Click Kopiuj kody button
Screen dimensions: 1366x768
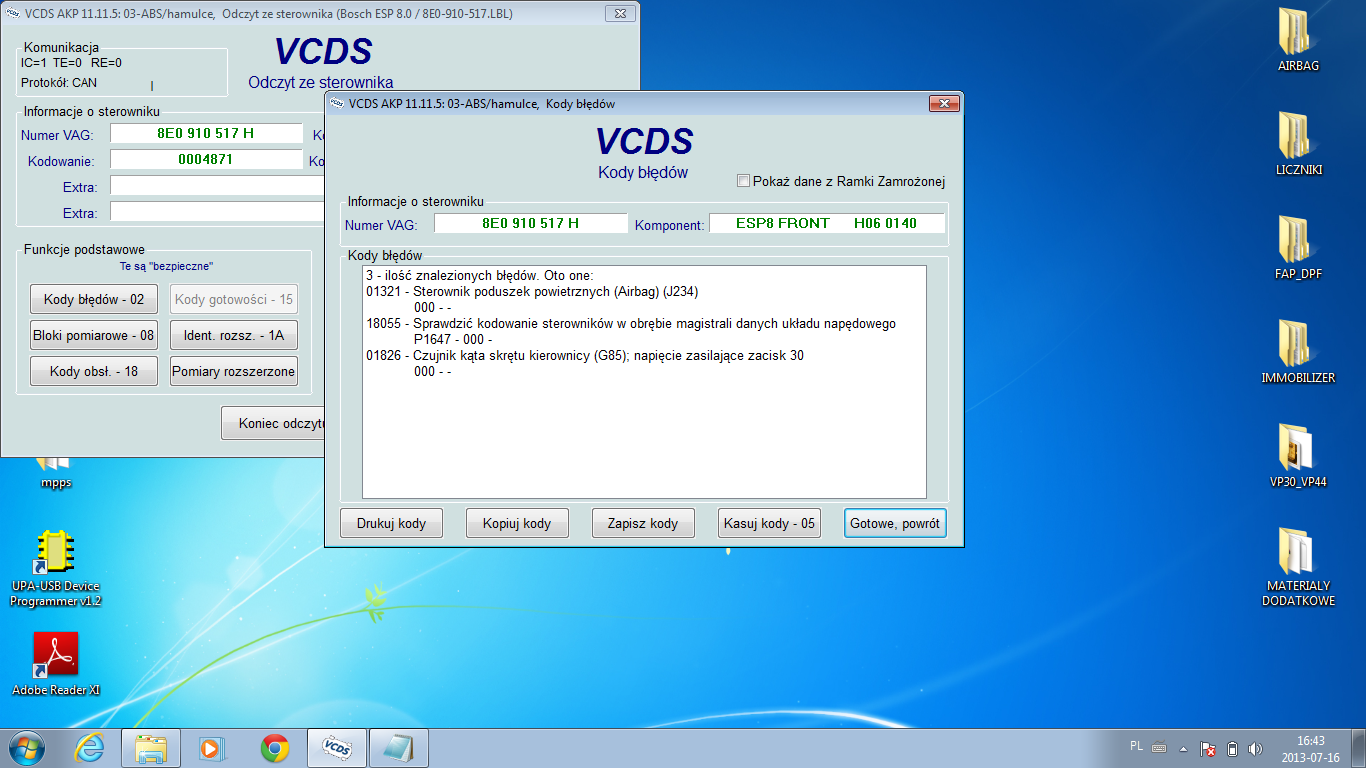tap(517, 523)
